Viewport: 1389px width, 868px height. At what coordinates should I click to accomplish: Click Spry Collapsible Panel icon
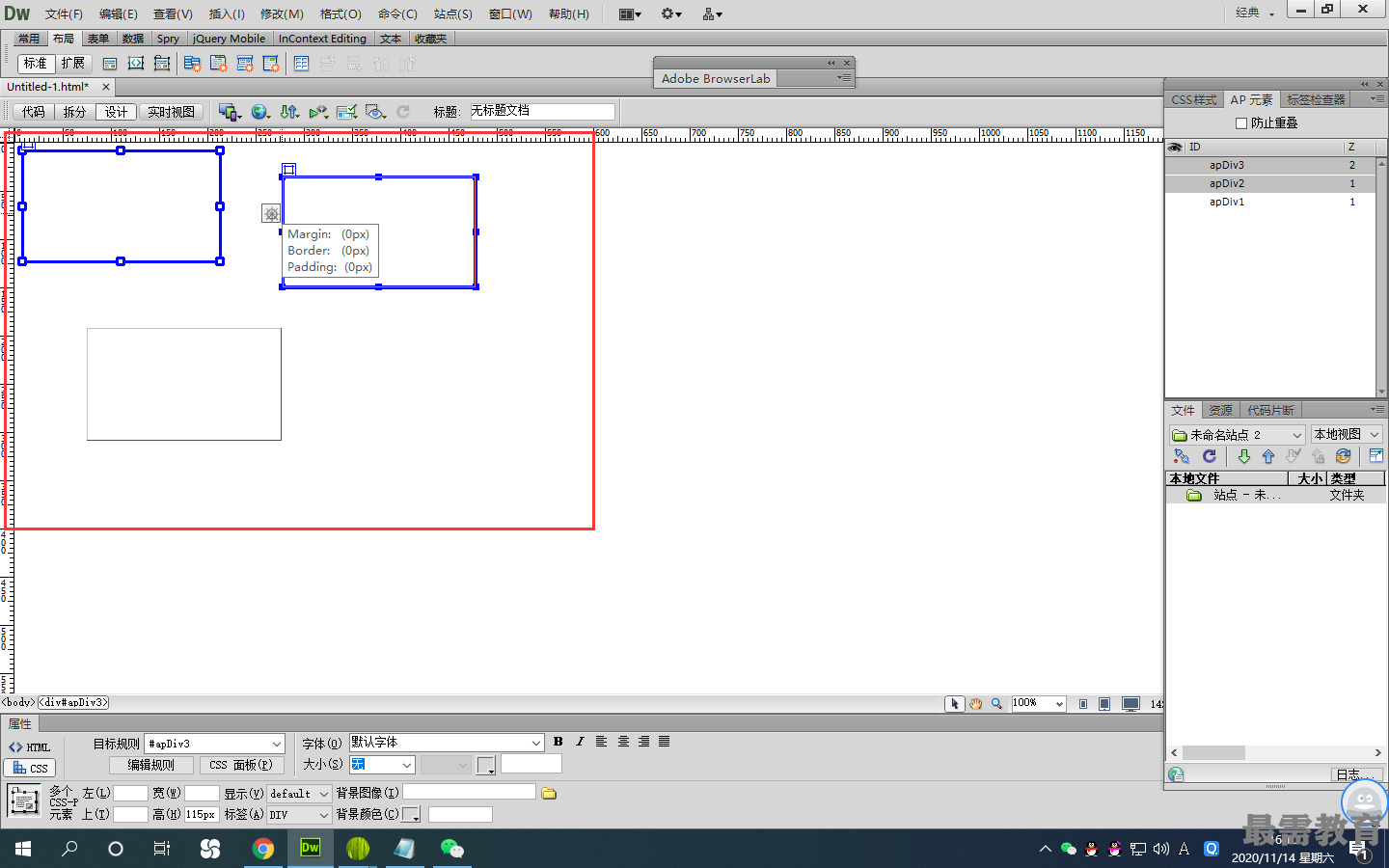click(x=271, y=64)
